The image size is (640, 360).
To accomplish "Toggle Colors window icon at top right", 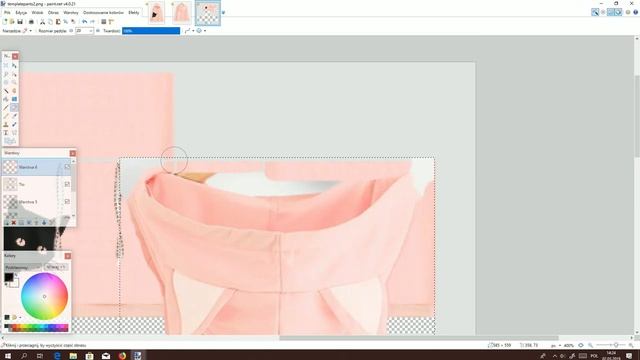I will [x=618, y=12].
